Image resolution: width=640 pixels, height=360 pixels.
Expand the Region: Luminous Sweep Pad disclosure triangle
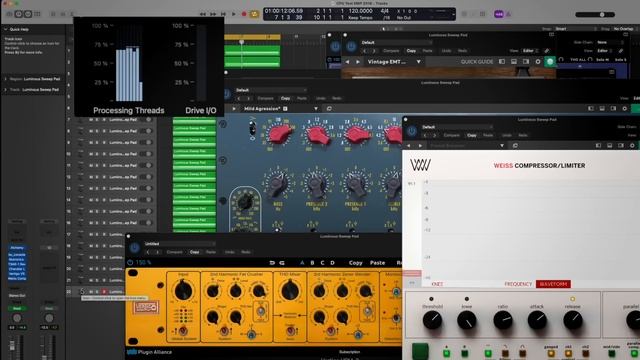point(6,79)
